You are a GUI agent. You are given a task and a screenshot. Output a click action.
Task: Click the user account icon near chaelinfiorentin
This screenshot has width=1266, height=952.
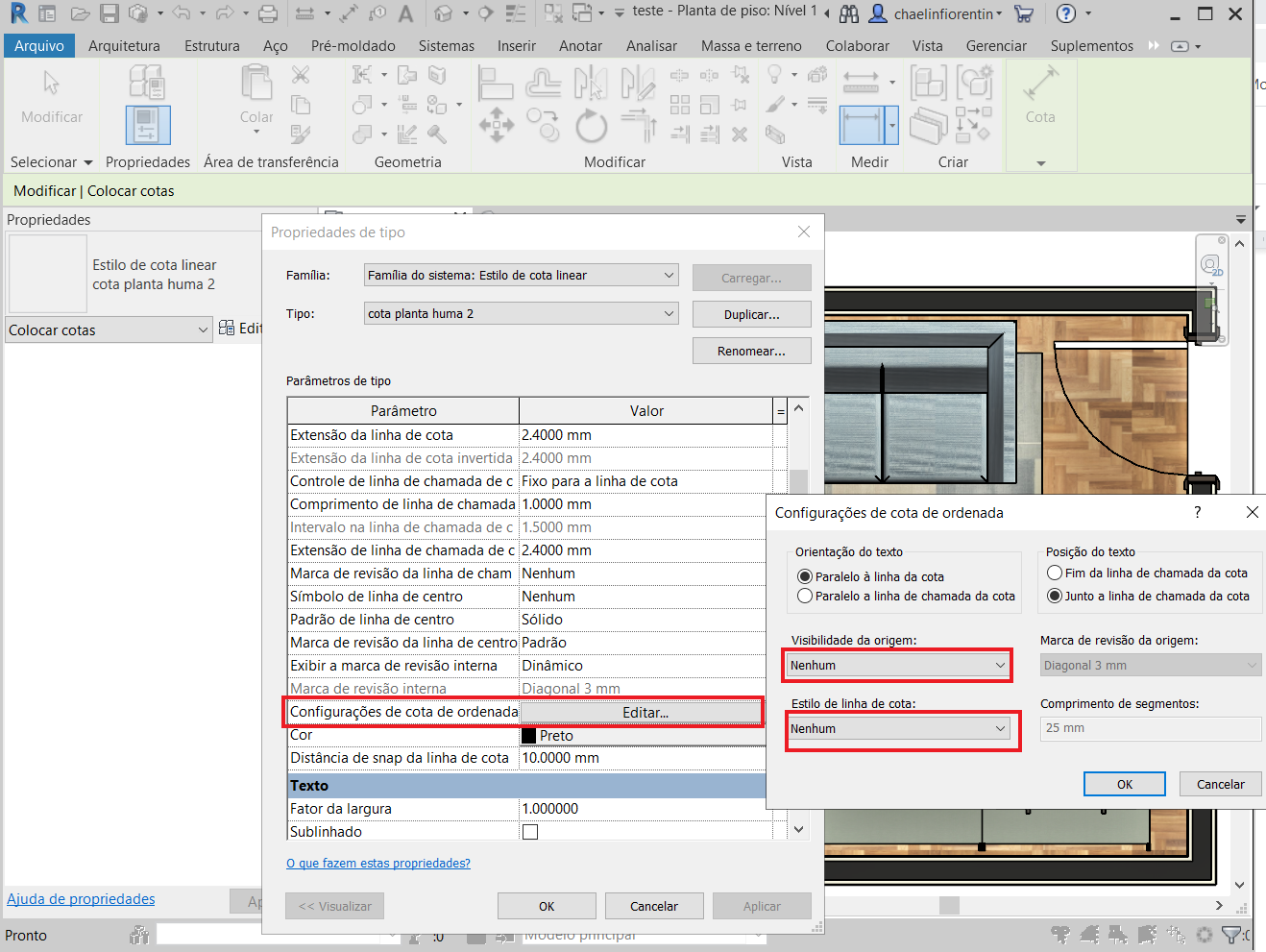[x=878, y=13]
